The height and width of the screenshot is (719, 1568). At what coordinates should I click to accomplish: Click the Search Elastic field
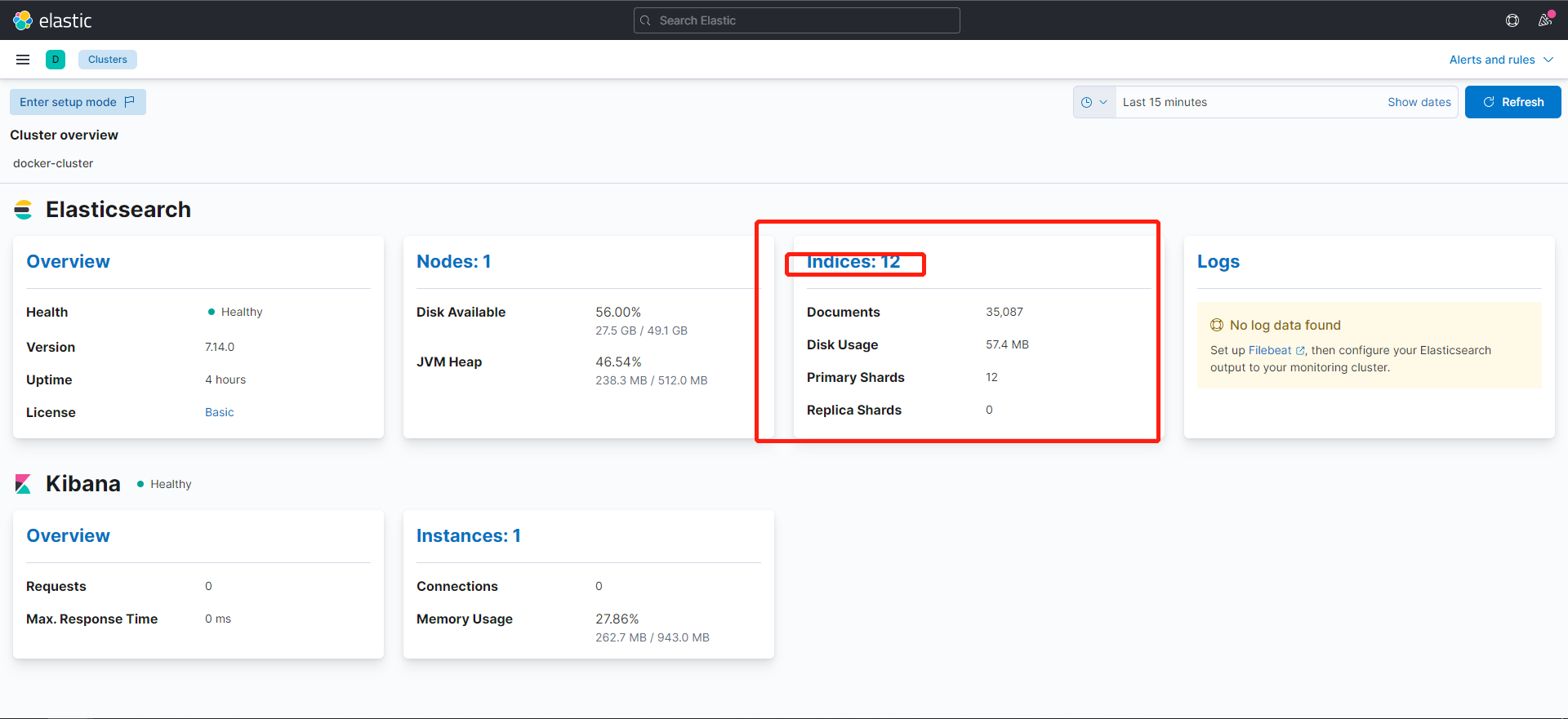click(x=797, y=20)
